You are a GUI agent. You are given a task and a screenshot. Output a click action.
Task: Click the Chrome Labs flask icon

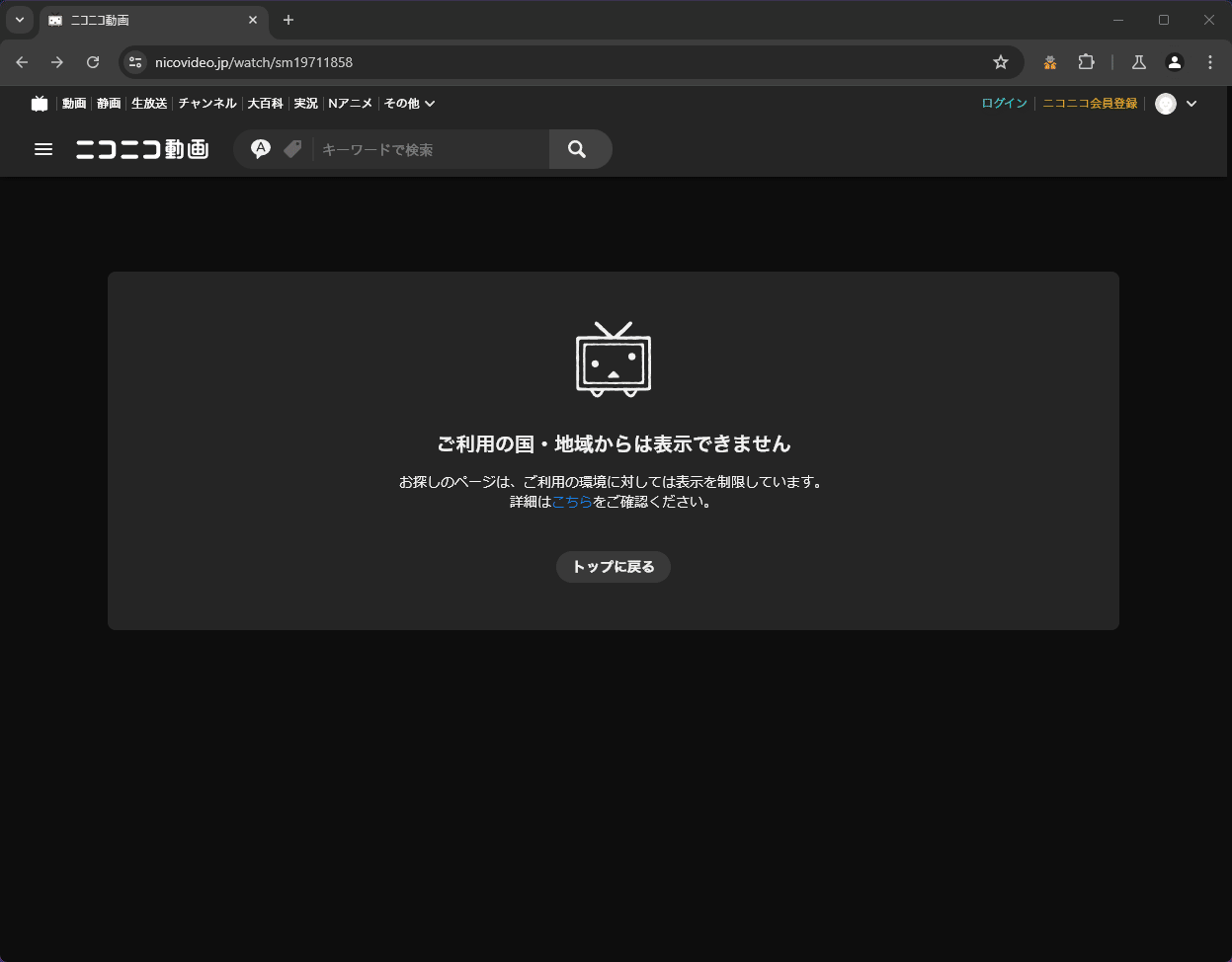pos(1138,62)
